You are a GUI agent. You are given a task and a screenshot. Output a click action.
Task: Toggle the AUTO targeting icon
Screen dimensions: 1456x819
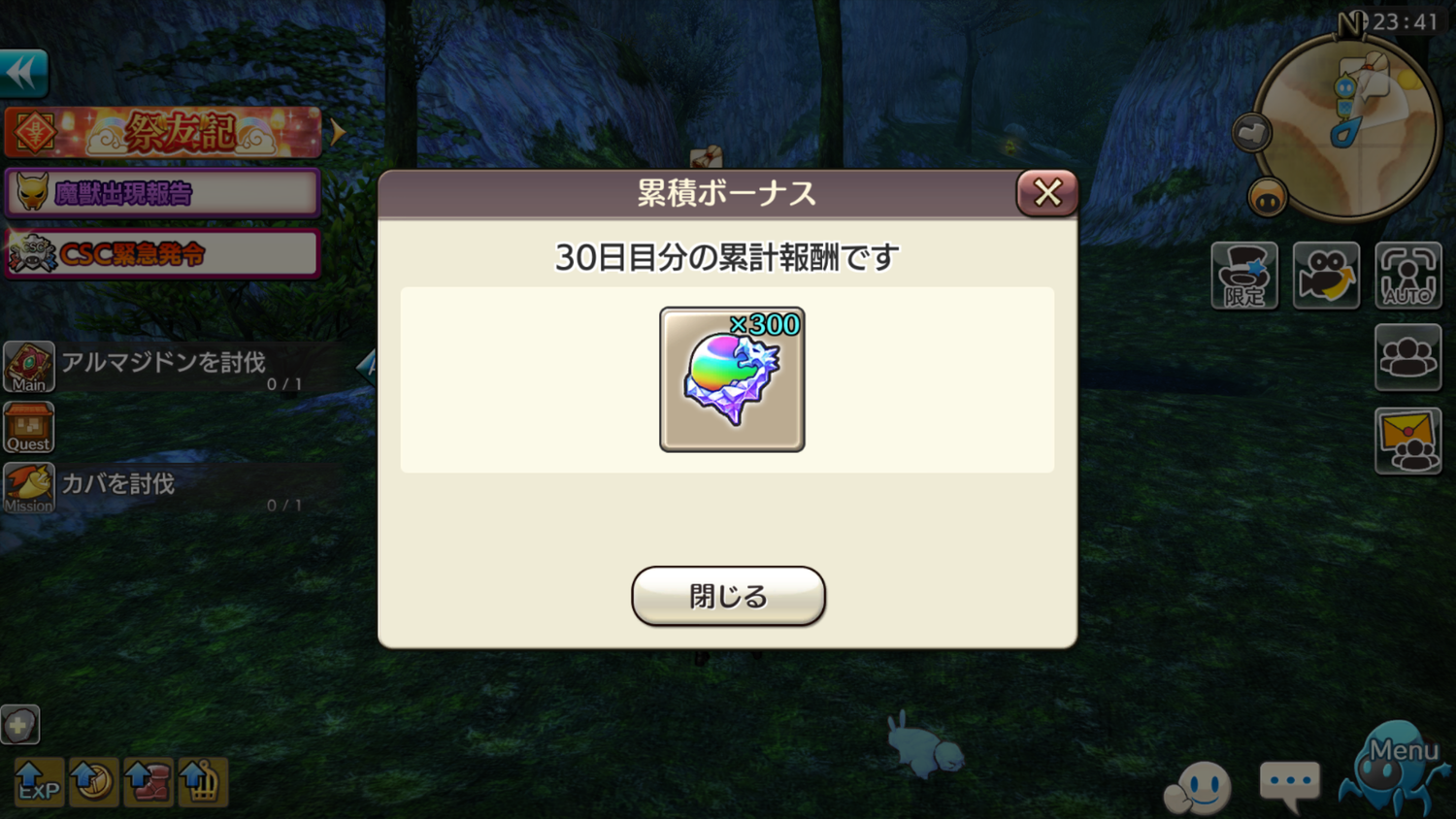pos(1407,276)
